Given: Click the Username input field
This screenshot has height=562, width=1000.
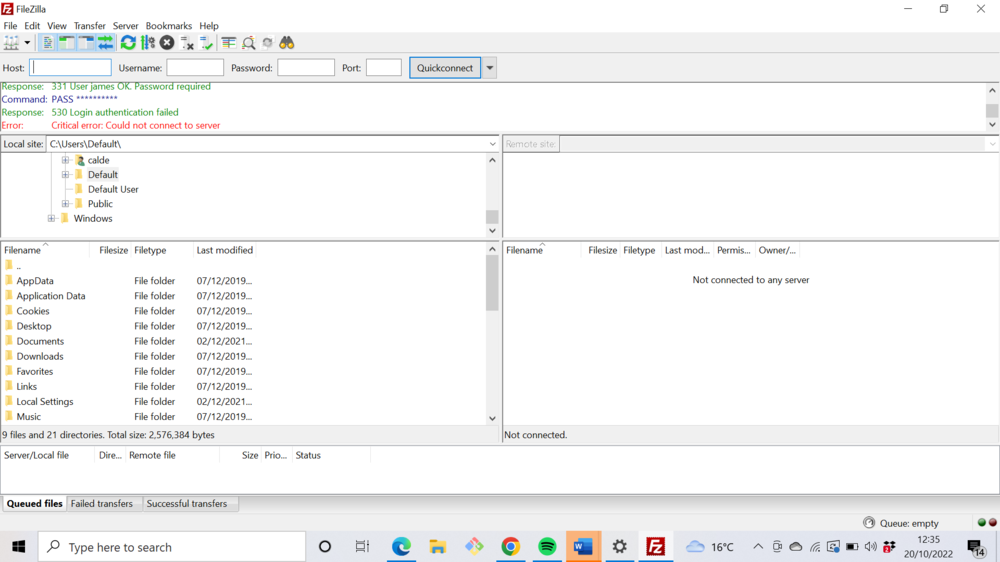Looking at the screenshot, I should click(195, 68).
